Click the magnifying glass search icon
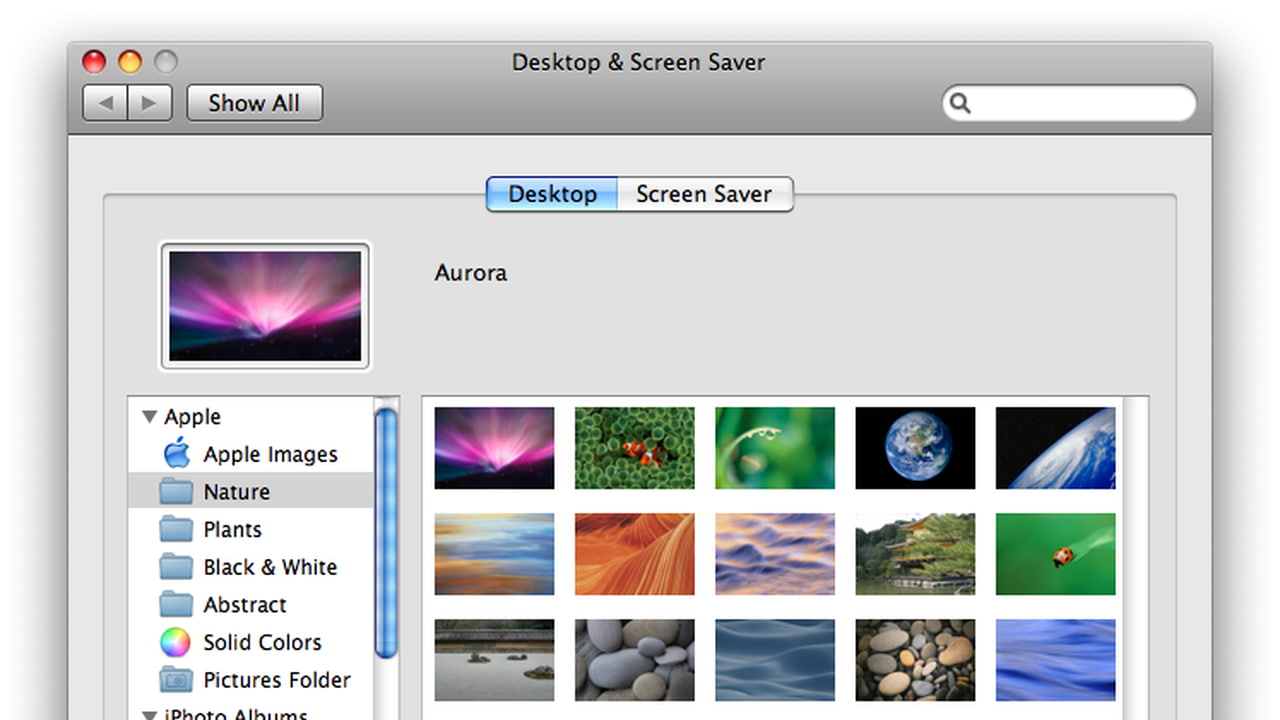 pos(960,103)
